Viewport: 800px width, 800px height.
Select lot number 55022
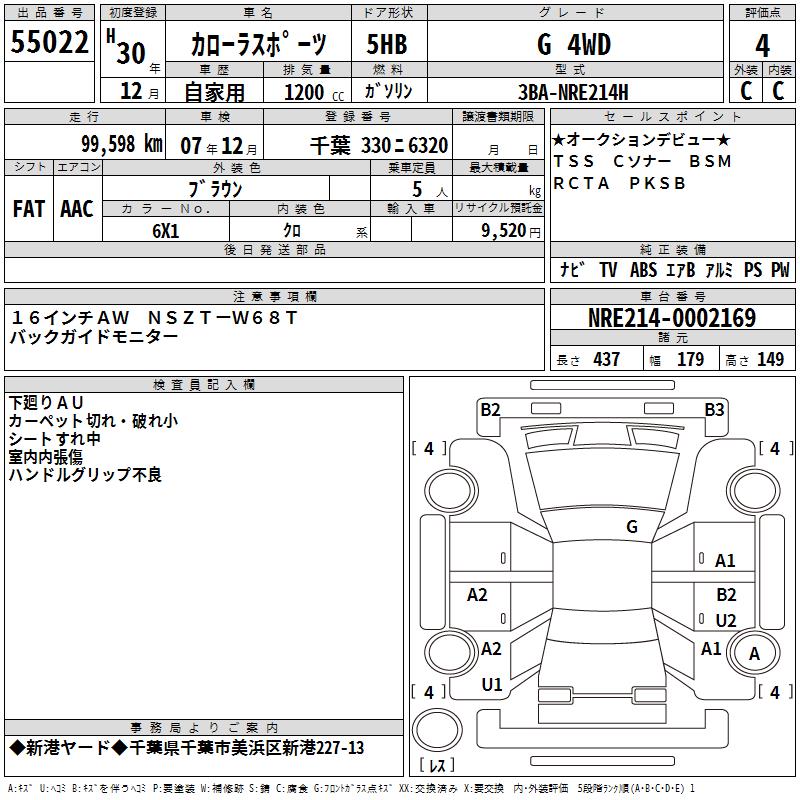[49, 42]
